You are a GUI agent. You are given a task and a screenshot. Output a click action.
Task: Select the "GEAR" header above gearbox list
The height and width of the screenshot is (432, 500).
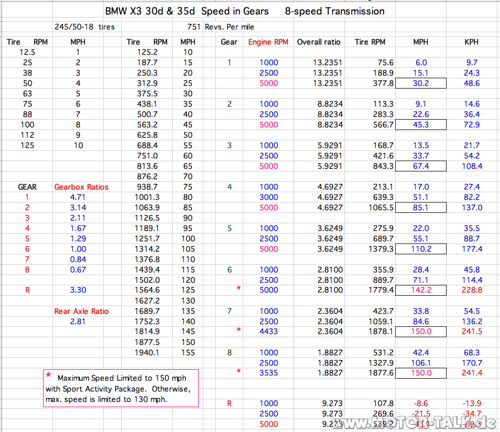pyautogui.click(x=27, y=187)
